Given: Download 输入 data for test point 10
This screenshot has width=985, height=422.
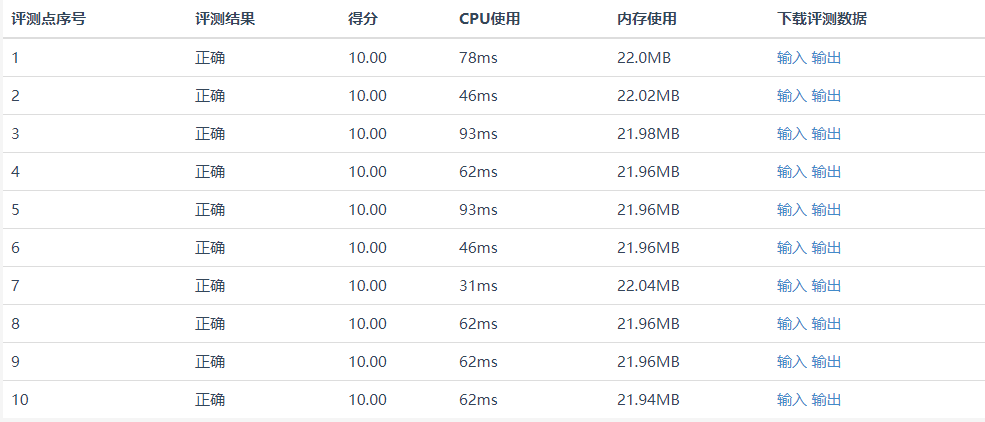Looking at the screenshot, I should point(792,399).
